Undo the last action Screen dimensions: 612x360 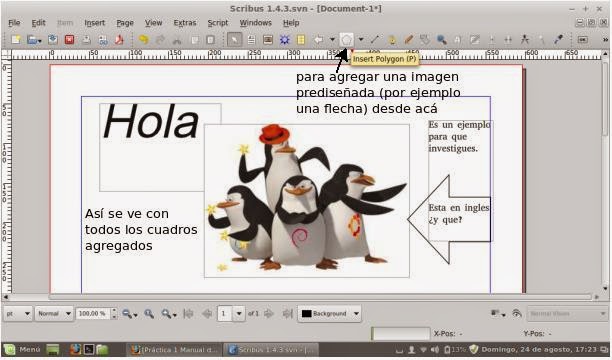coord(144,39)
